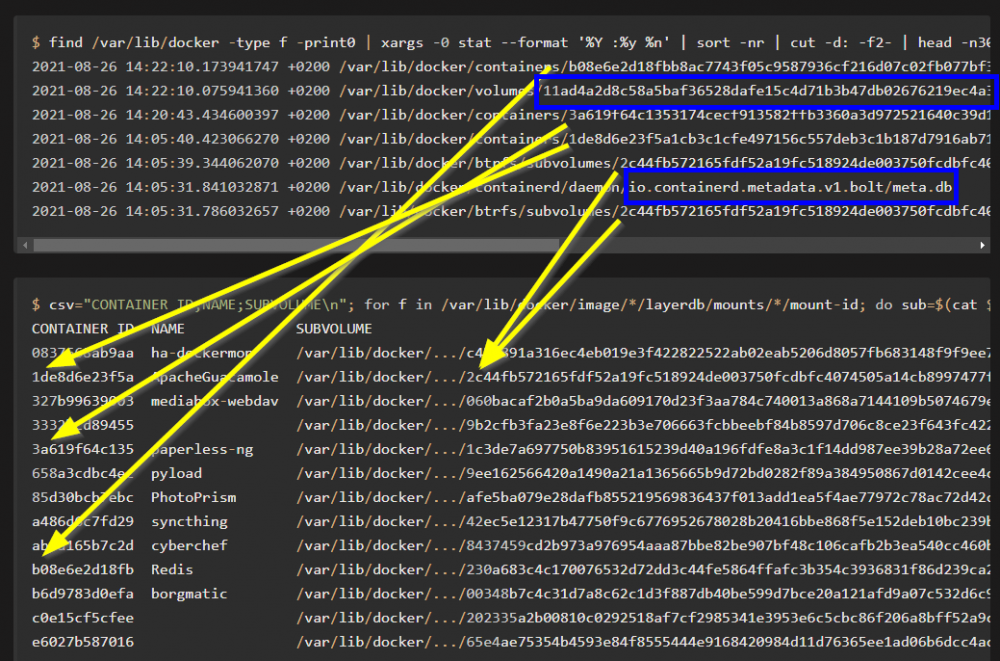Click the syncthing container name
Viewport: 1000px width, 661px height.
tap(189, 521)
